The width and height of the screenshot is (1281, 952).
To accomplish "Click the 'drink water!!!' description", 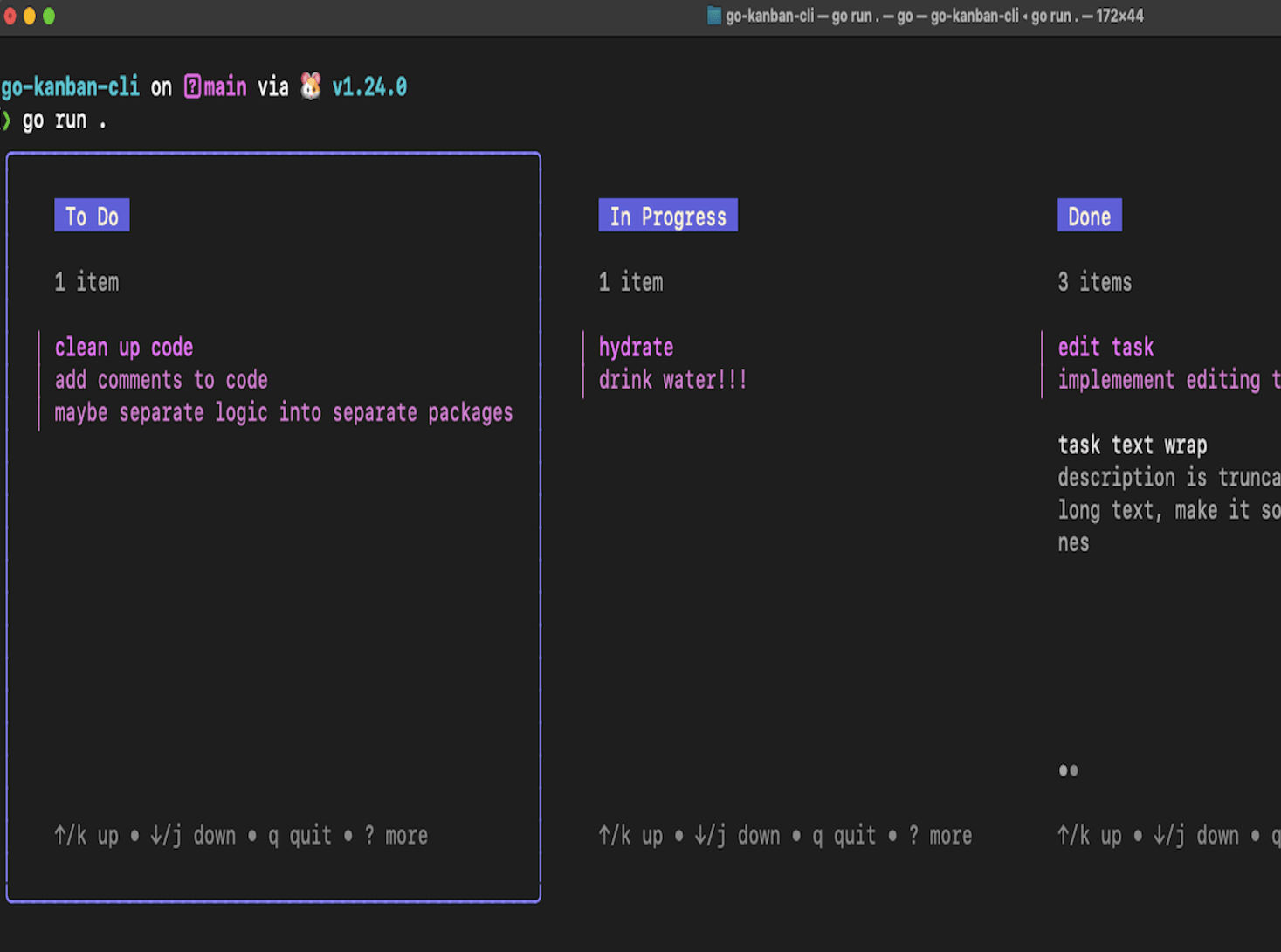I will point(672,380).
